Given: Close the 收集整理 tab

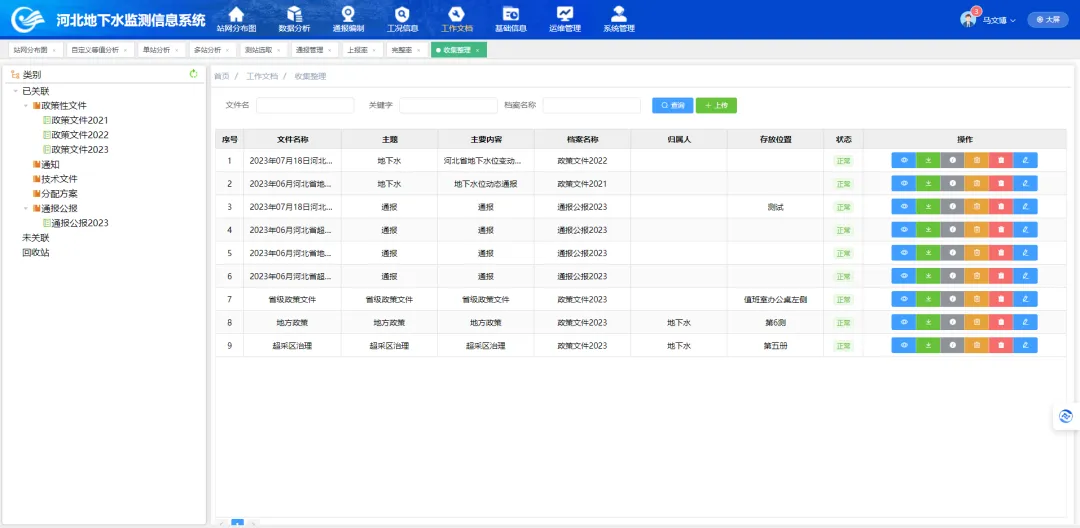Looking at the screenshot, I should pos(478,50).
